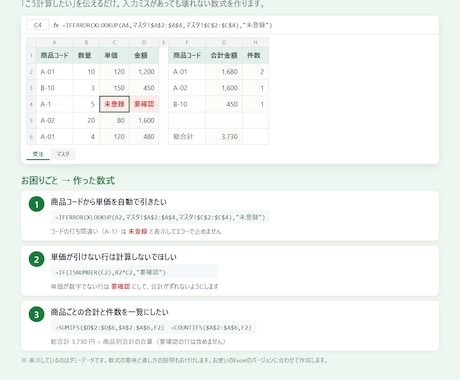Click cell A3 containing B-10
This screenshot has height=380, width=460.
click(54, 88)
